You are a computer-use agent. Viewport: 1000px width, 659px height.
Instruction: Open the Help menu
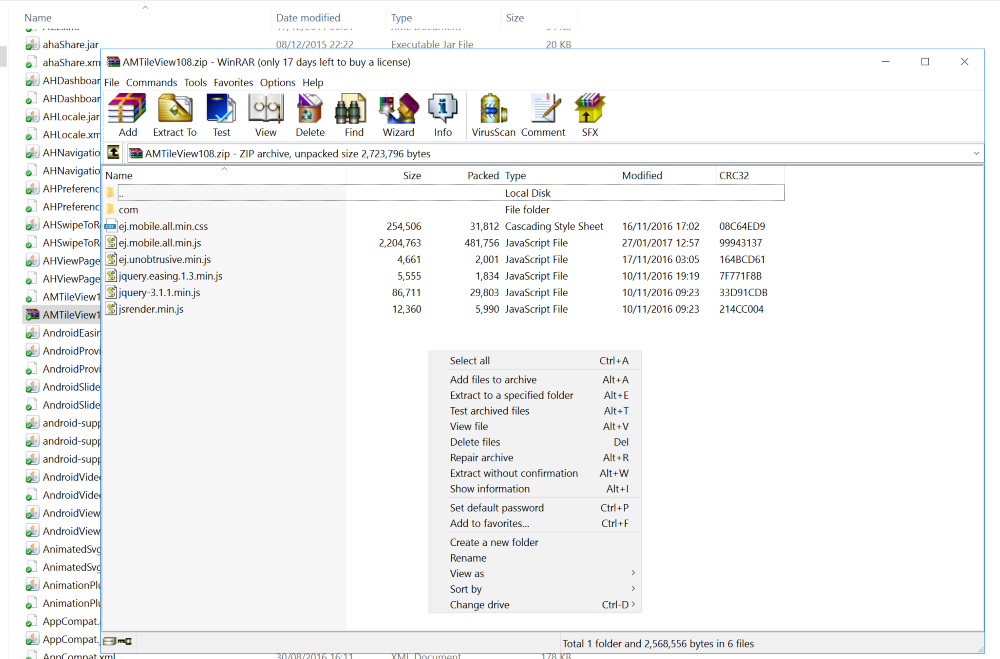point(312,82)
